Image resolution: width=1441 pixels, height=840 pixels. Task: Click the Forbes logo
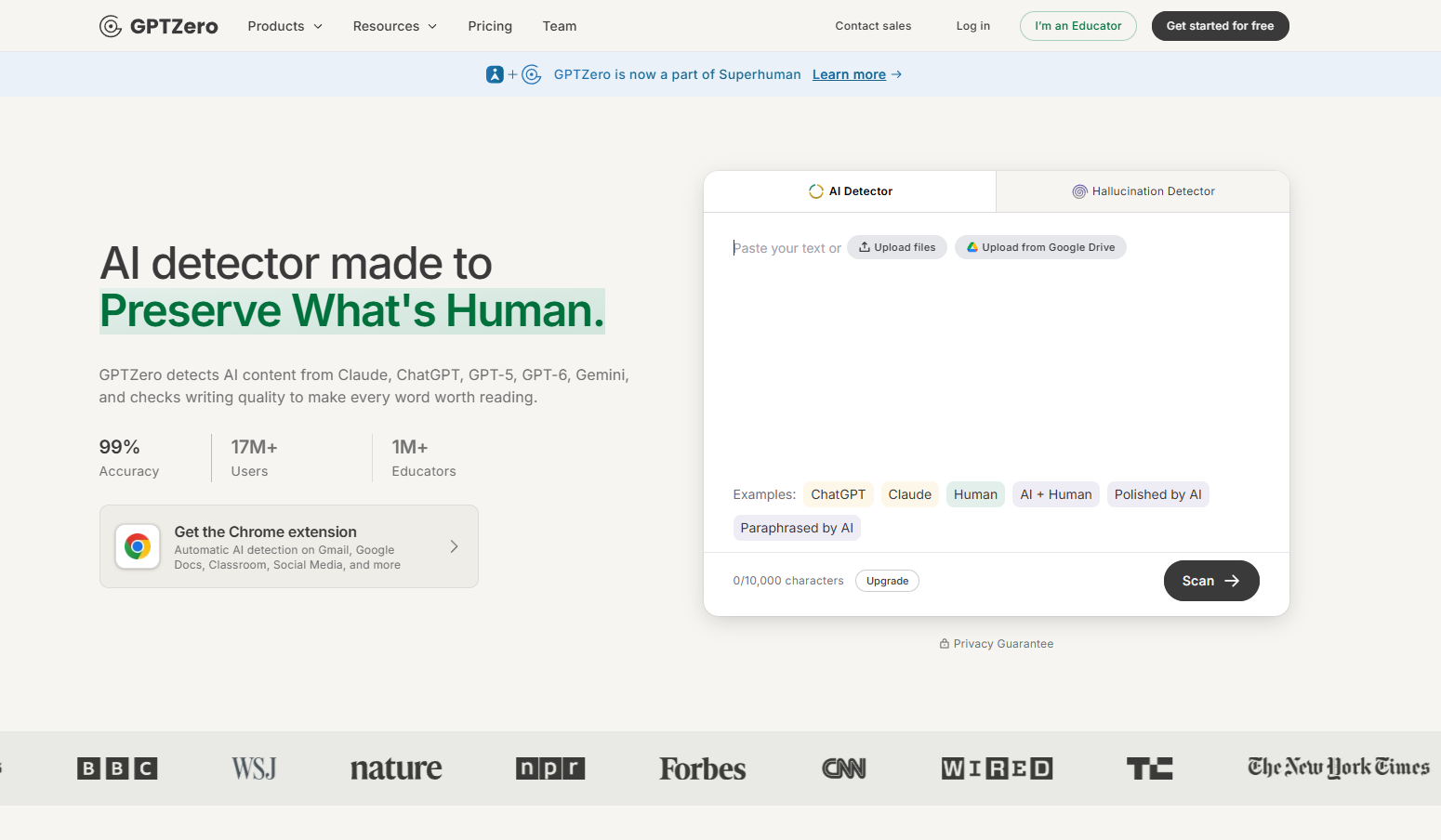tap(703, 768)
